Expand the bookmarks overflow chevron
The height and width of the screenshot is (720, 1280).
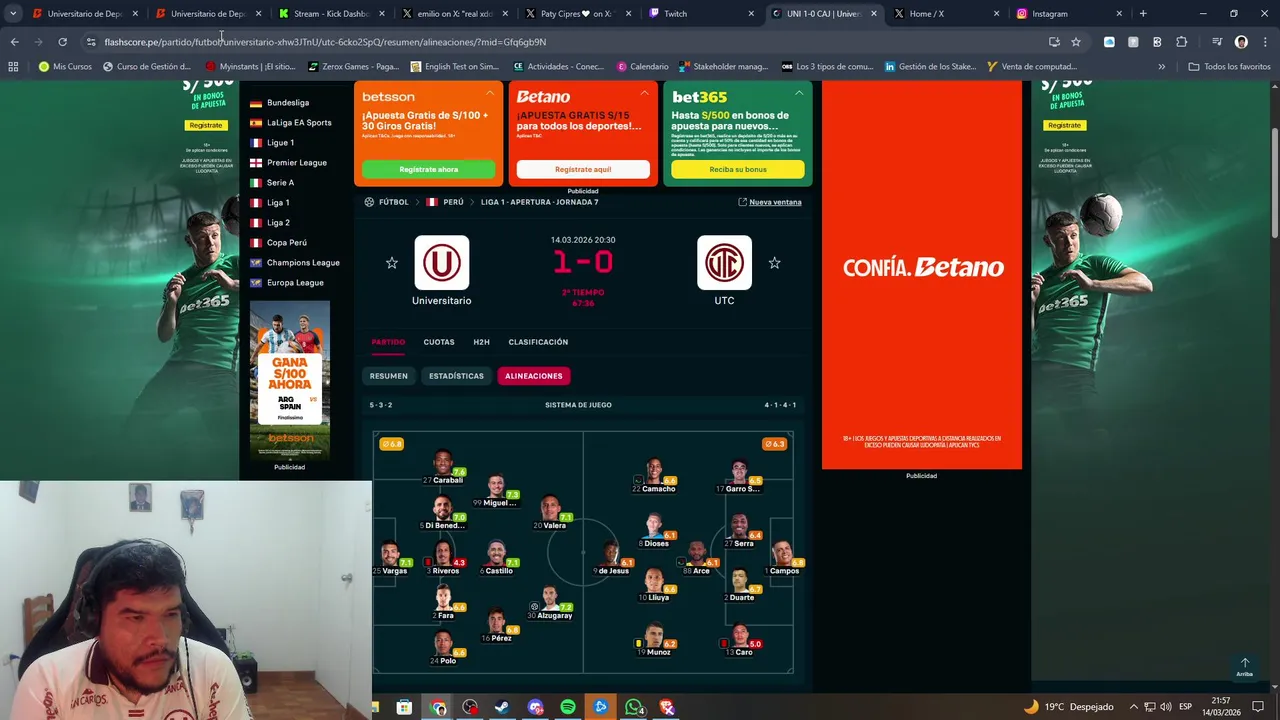point(1161,67)
